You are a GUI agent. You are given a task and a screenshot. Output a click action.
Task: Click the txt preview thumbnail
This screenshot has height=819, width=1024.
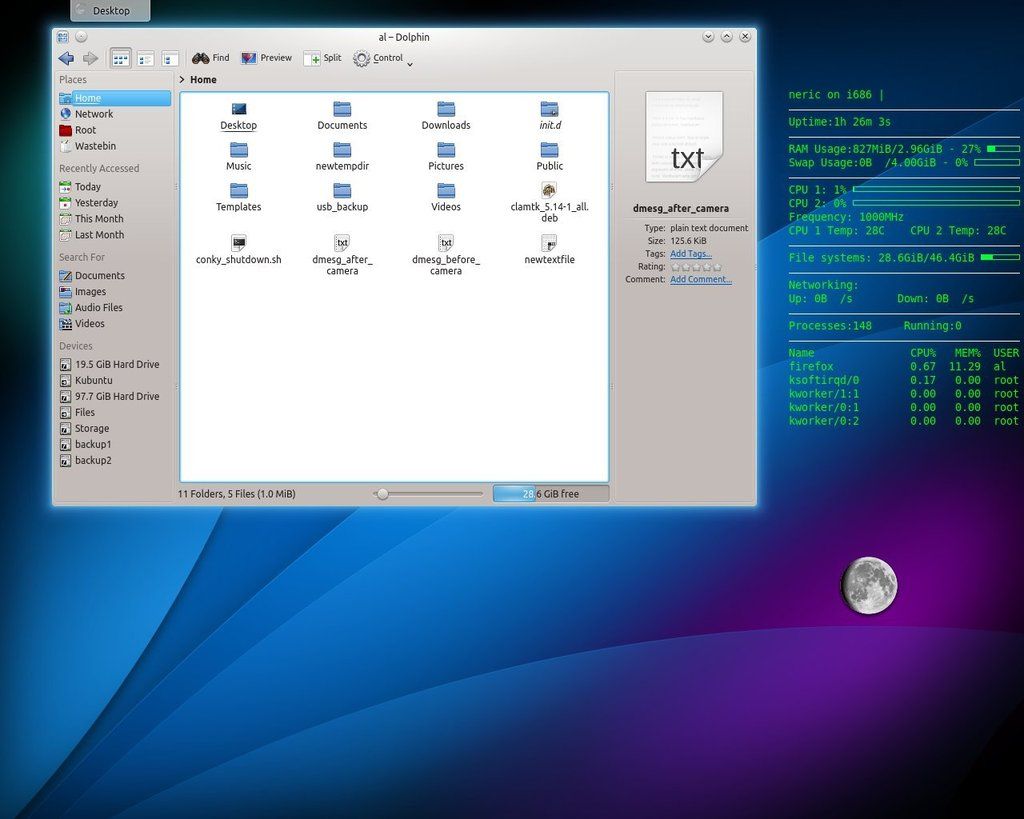click(x=684, y=137)
